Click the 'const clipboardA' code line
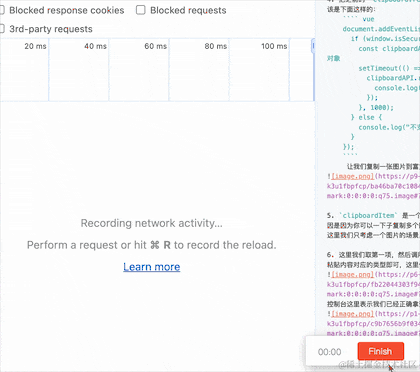Image resolution: width=420 pixels, height=372 pixels. pyautogui.click(x=389, y=49)
